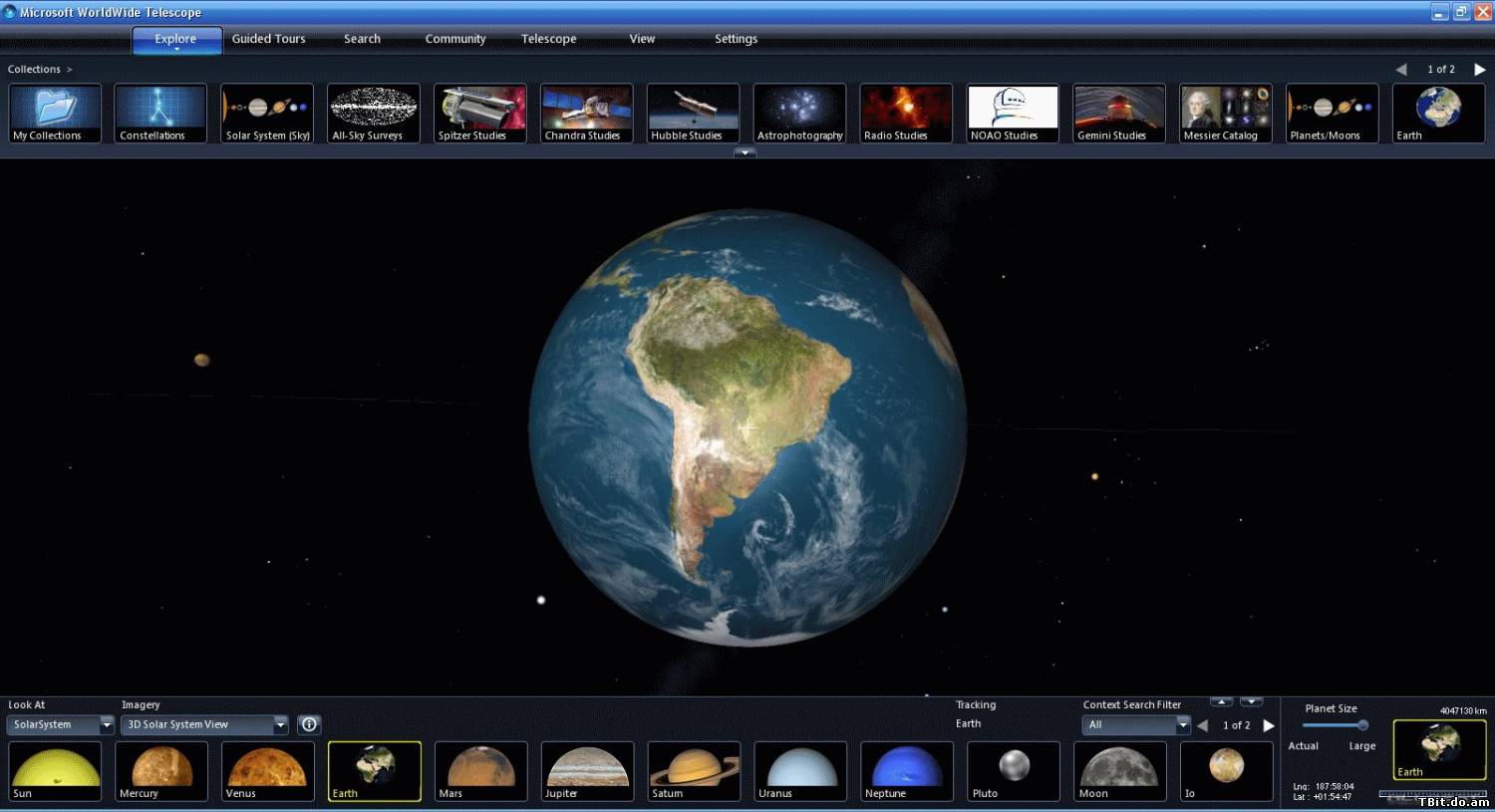
Task: Open the Explore tab
Action: click(x=176, y=40)
